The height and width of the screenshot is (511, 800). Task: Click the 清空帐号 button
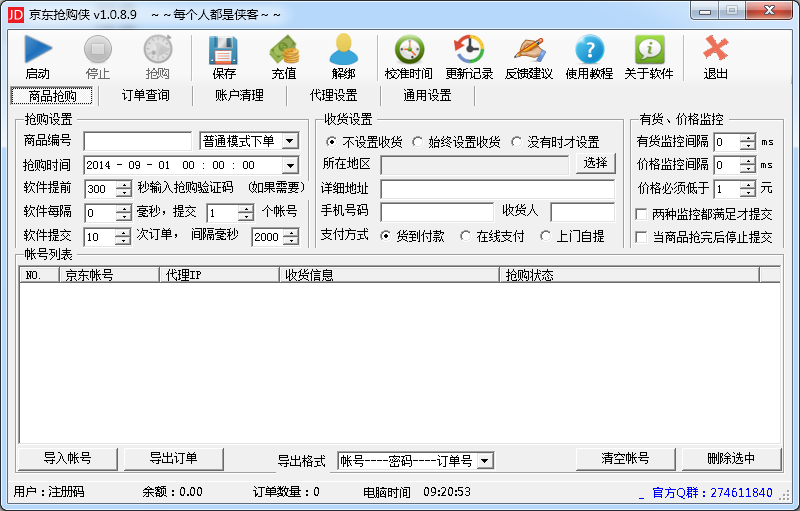(x=626, y=458)
